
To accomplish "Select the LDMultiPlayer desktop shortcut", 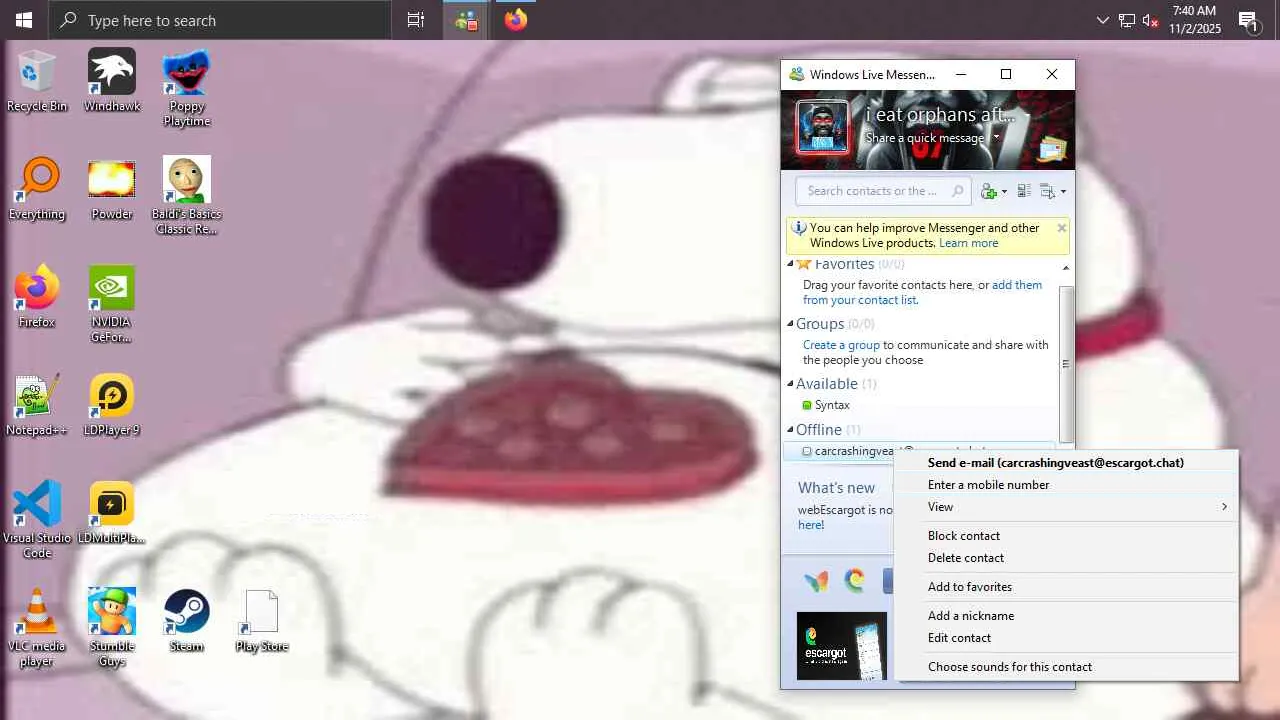I will (112, 513).
